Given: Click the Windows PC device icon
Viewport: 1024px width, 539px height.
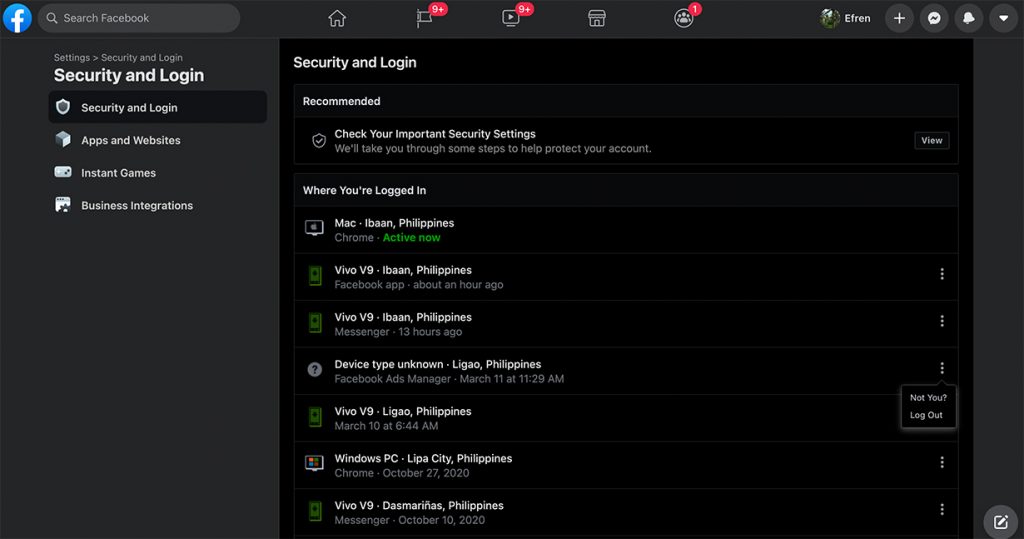Looking at the screenshot, I should pos(314,463).
